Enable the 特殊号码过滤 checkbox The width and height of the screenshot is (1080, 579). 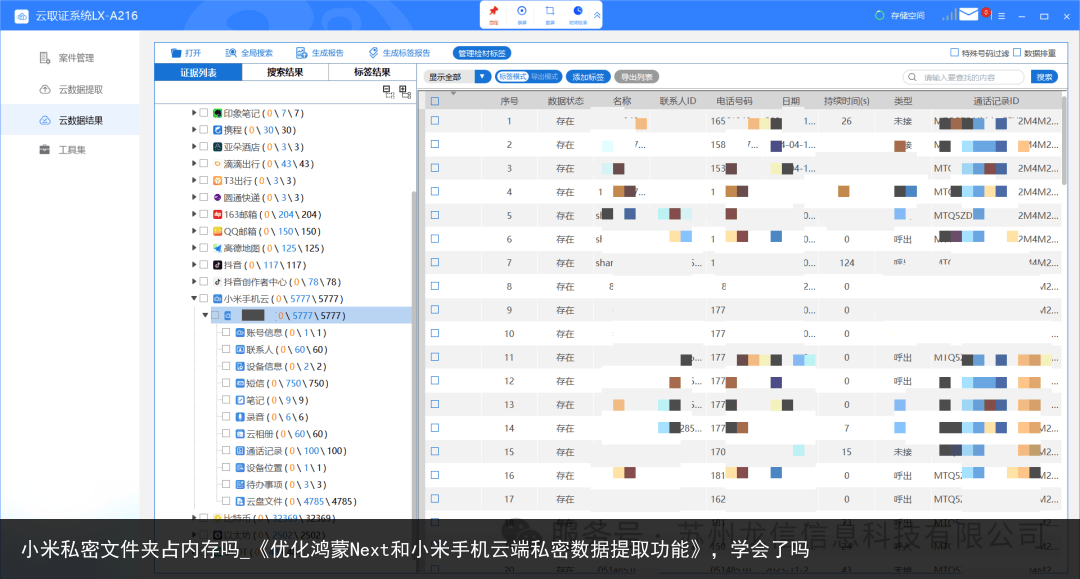point(955,52)
